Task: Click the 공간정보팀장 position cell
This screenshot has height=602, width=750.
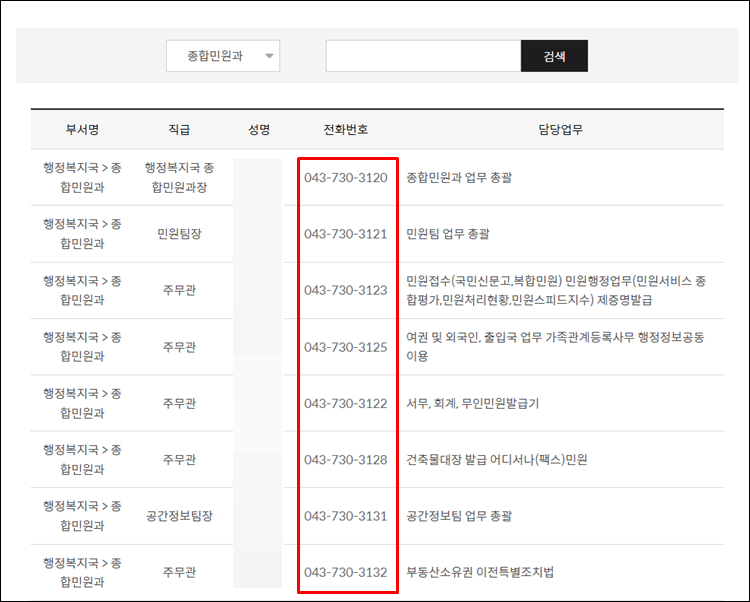Action: coord(179,516)
